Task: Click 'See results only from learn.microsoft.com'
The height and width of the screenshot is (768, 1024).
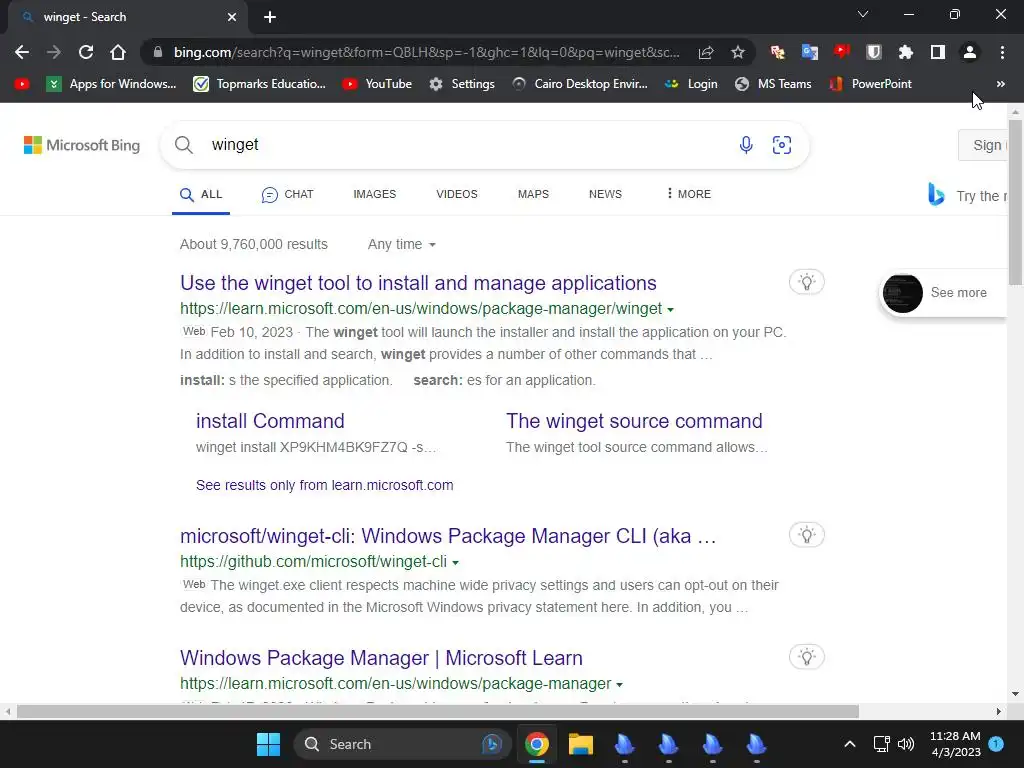Action: (x=325, y=485)
